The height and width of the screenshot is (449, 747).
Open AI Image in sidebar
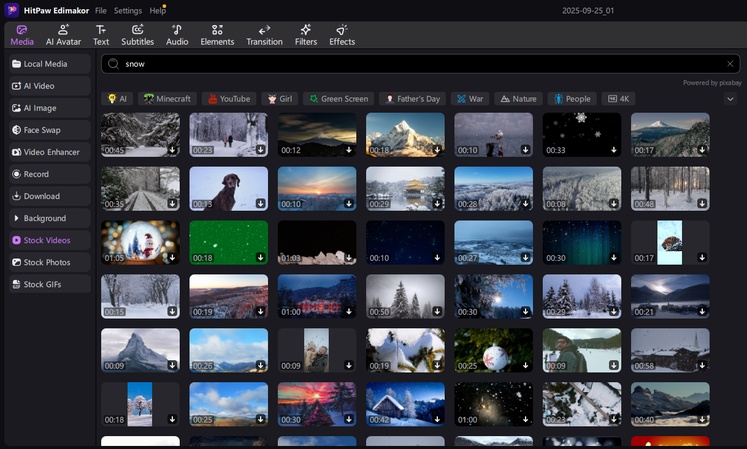50,108
